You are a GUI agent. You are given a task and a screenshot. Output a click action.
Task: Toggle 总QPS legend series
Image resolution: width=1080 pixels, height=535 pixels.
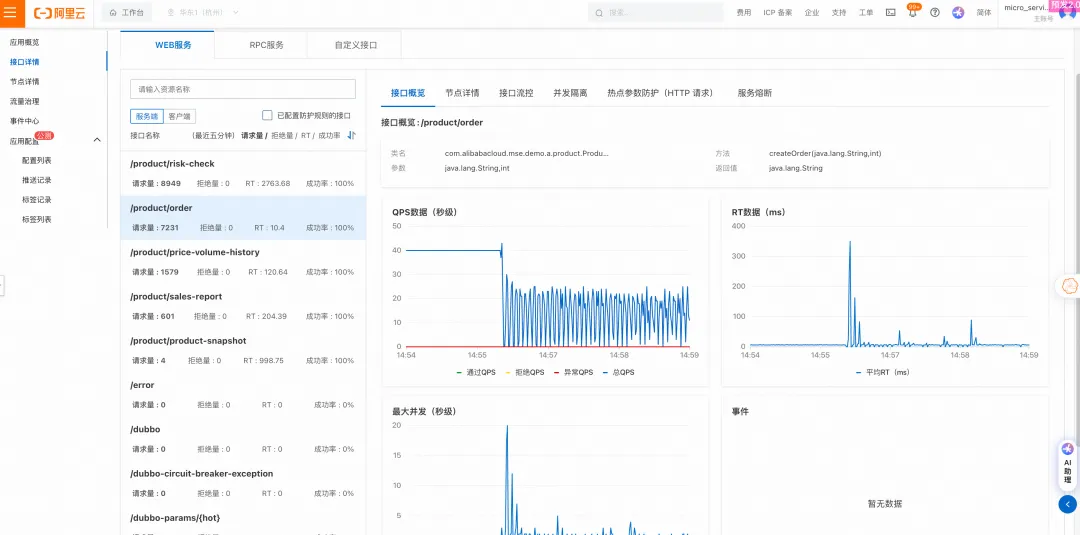coord(618,372)
